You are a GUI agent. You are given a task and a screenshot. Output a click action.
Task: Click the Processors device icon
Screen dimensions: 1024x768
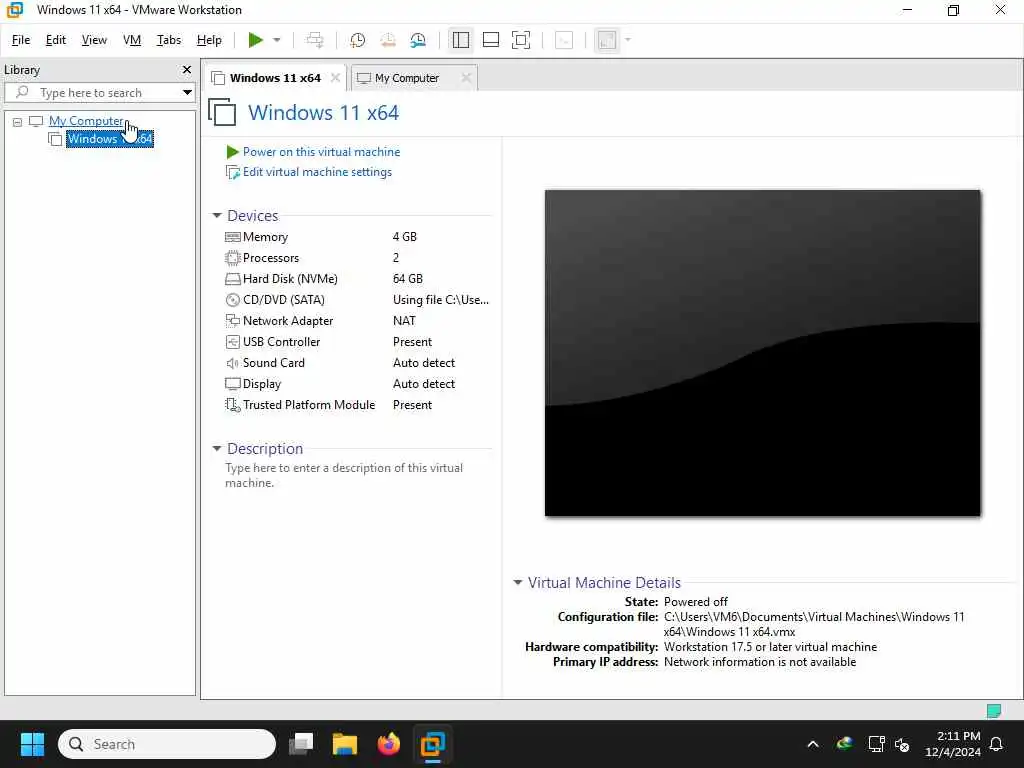point(232,258)
